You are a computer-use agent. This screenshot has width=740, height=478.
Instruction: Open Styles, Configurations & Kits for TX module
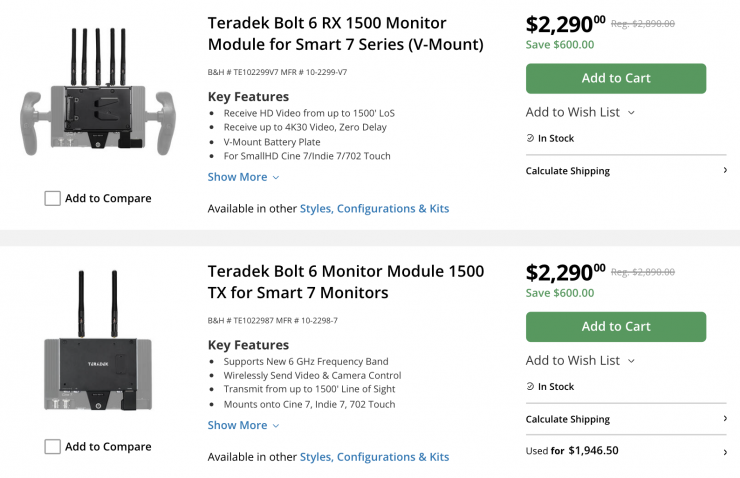374,457
